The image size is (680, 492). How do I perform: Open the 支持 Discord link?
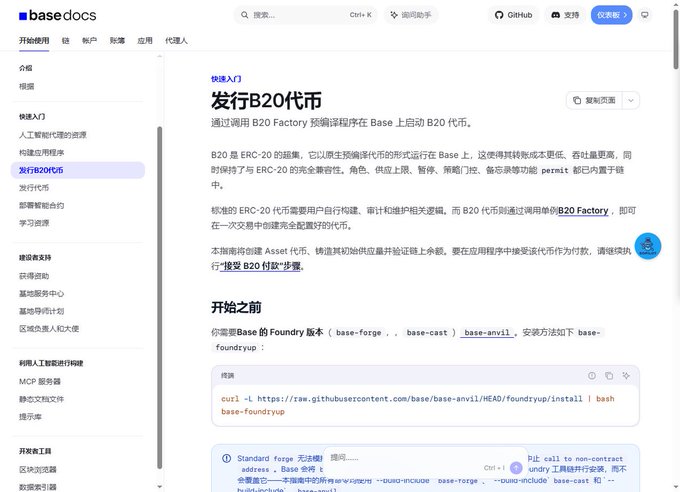pos(565,15)
